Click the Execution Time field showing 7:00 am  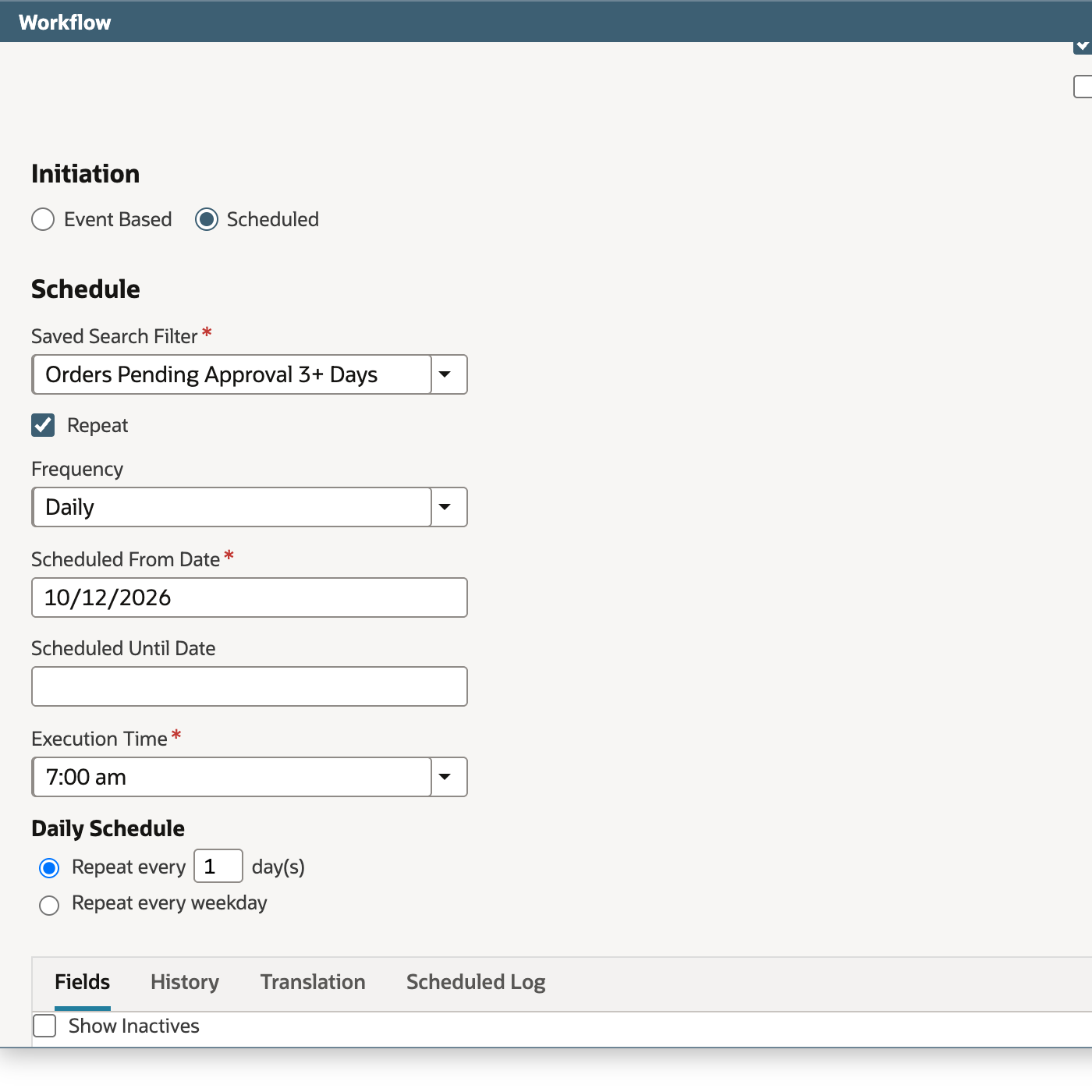click(232, 777)
